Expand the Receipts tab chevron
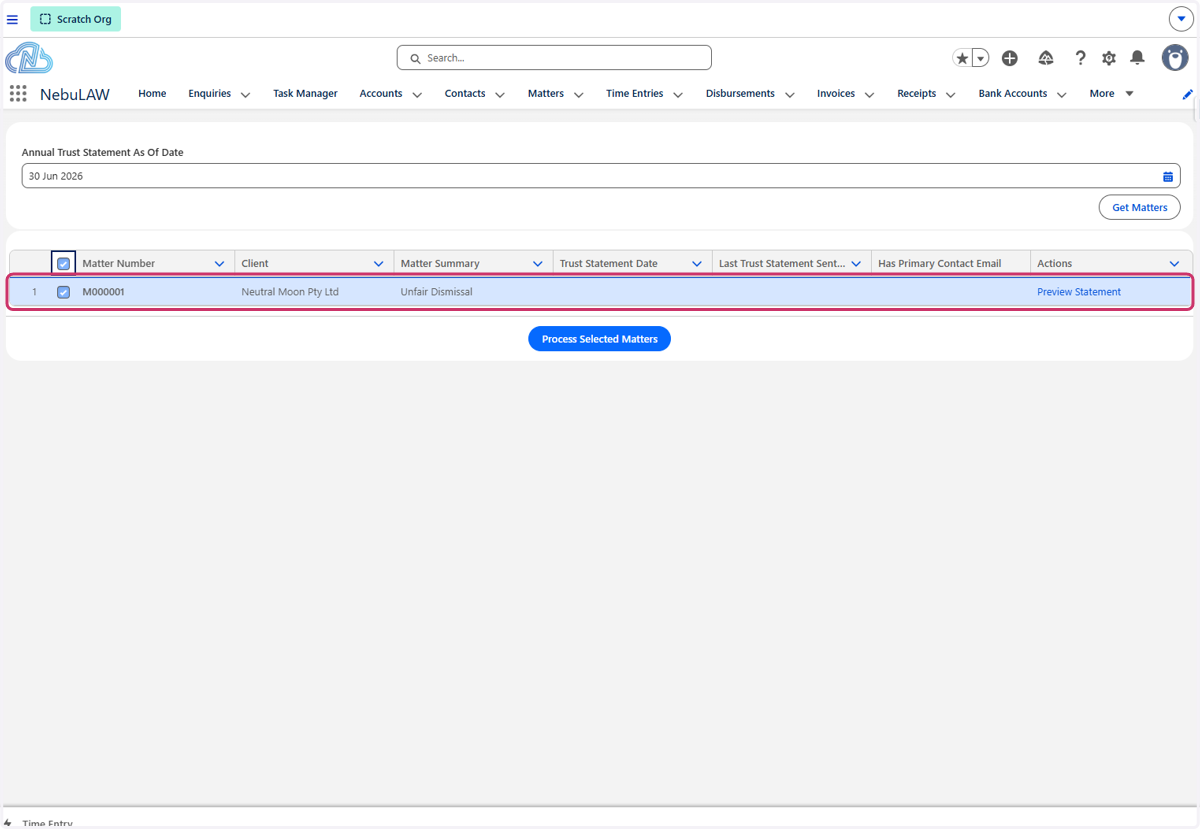Screen dimensions: 1200x829 tap(950, 94)
